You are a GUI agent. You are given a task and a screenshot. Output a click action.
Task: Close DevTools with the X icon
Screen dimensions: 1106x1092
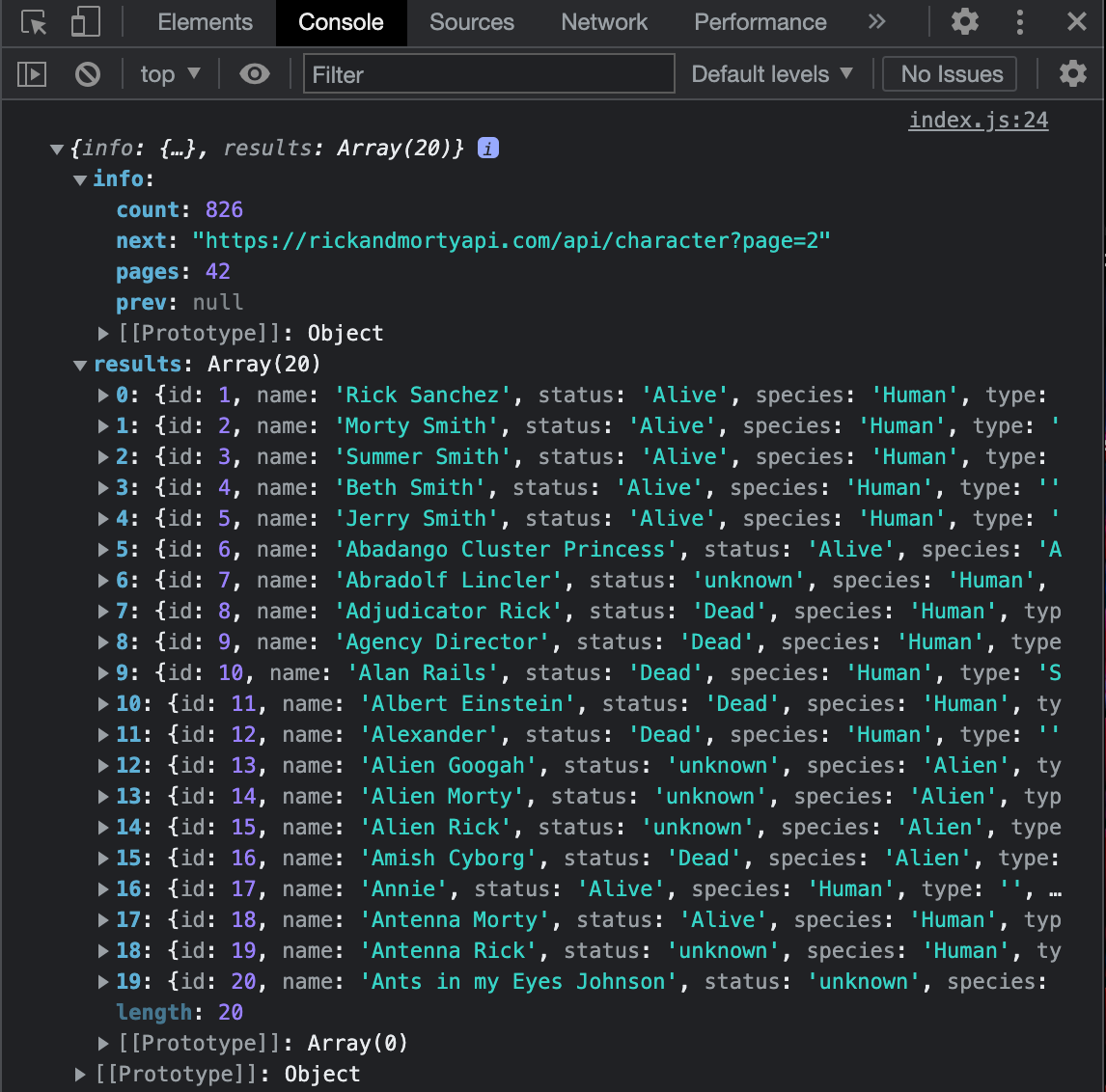[1076, 22]
